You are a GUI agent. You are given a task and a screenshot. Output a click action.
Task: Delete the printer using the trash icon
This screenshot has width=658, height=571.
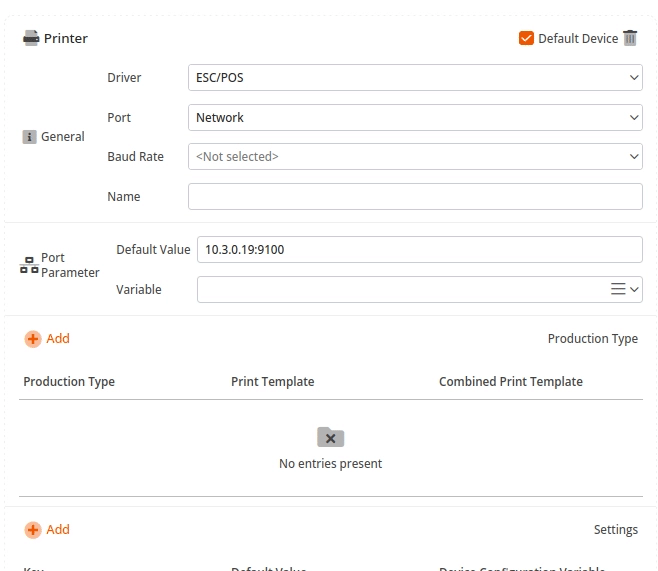[x=630, y=38]
